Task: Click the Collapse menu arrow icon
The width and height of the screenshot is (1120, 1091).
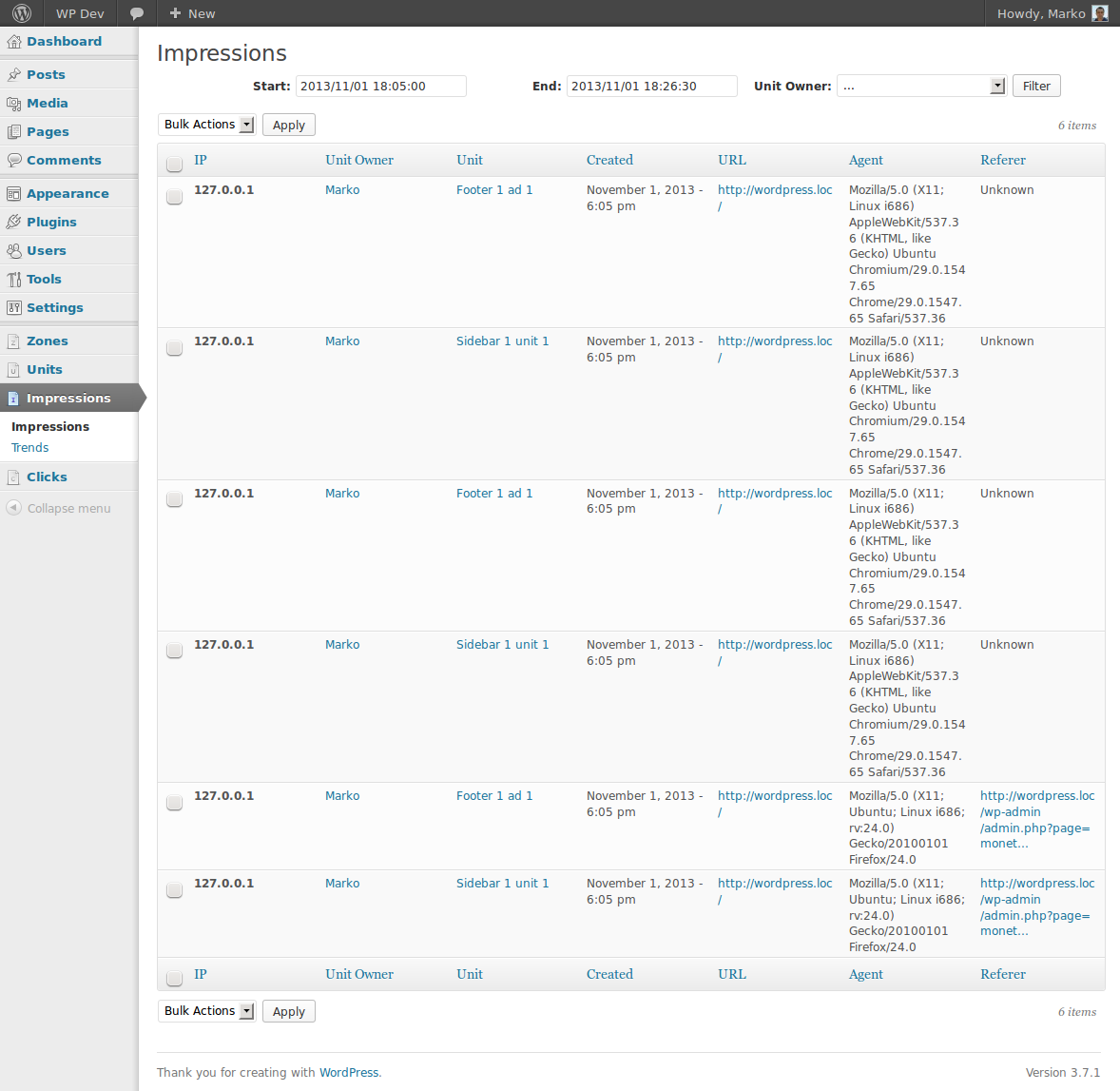Action: pyautogui.click(x=13, y=508)
